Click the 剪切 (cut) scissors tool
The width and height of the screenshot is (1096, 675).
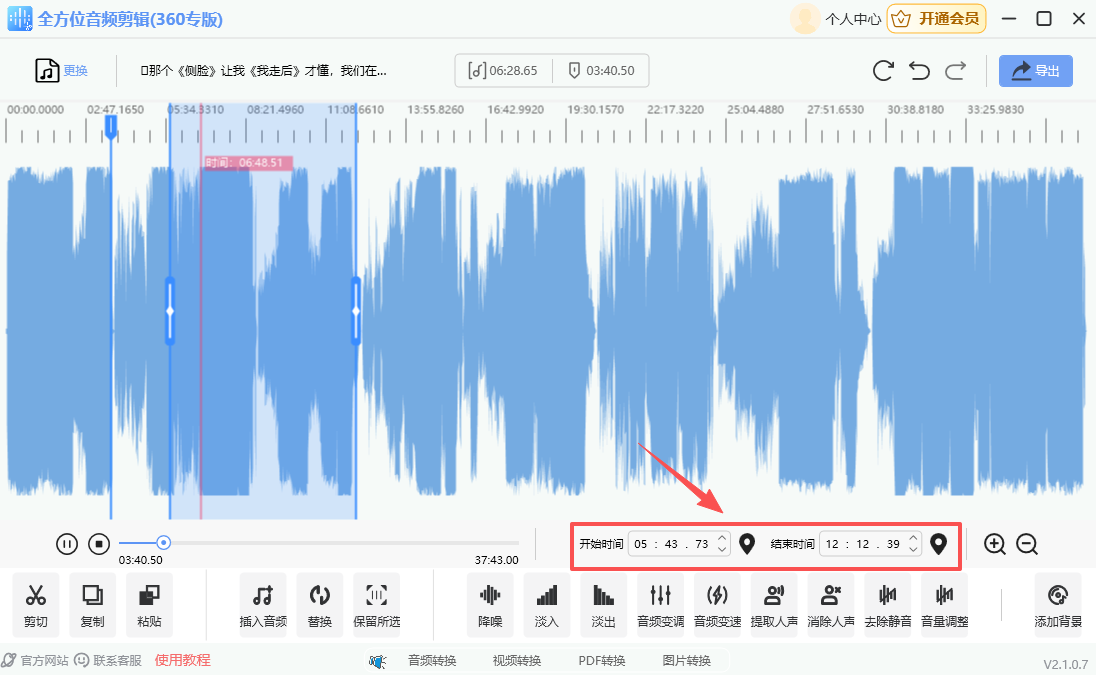(36, 604)
